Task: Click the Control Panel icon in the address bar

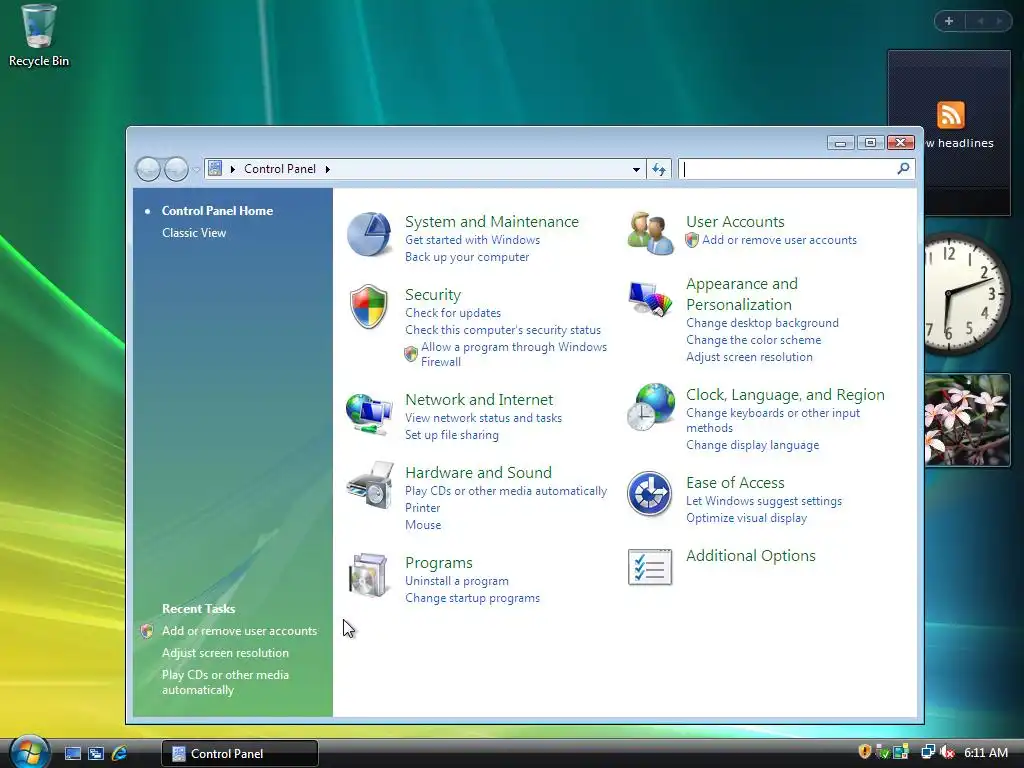Action: pos(215,168)
